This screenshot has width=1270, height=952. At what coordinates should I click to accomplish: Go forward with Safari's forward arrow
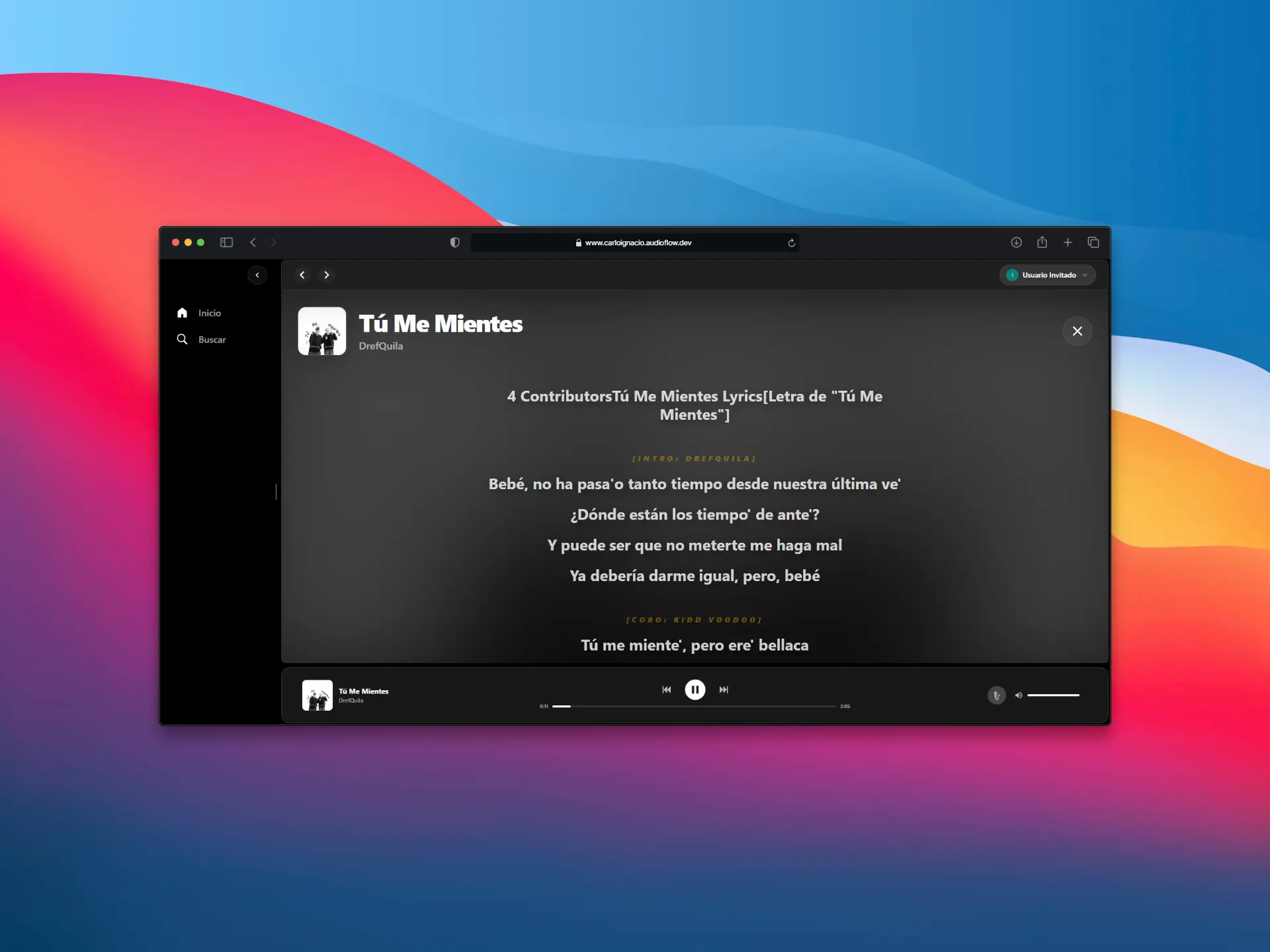coord(273,243)
